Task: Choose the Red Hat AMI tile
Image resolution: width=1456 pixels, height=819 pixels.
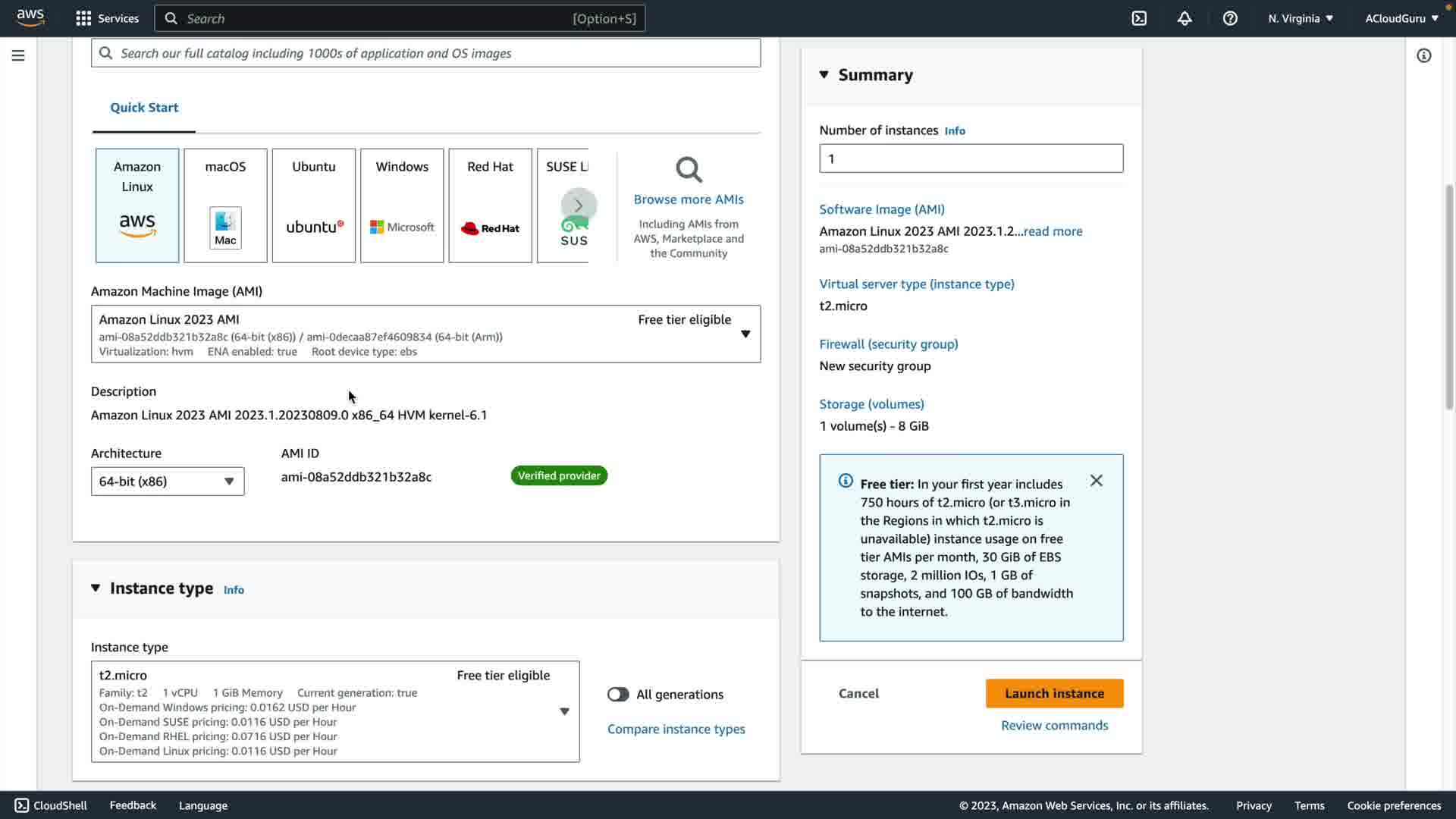Action: tap(490, 205)
